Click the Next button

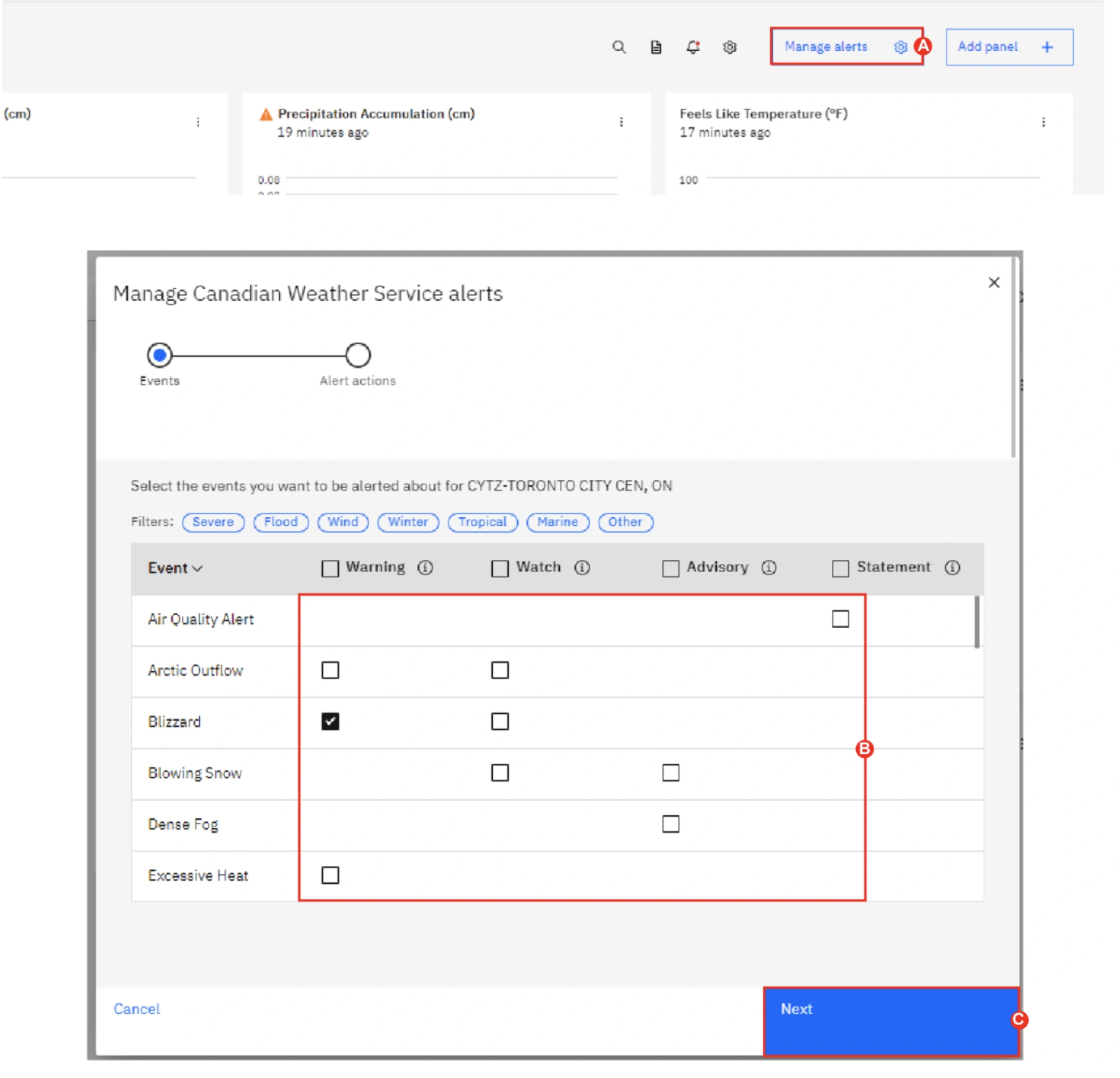click(x=891, y=1022)
